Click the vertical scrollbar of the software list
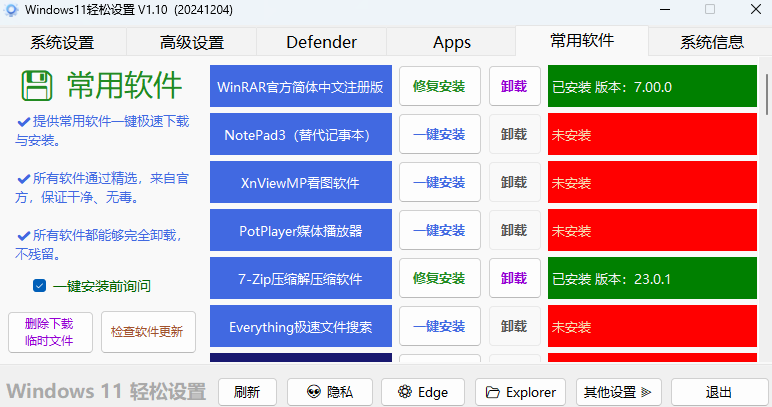 tap(766, 94)
